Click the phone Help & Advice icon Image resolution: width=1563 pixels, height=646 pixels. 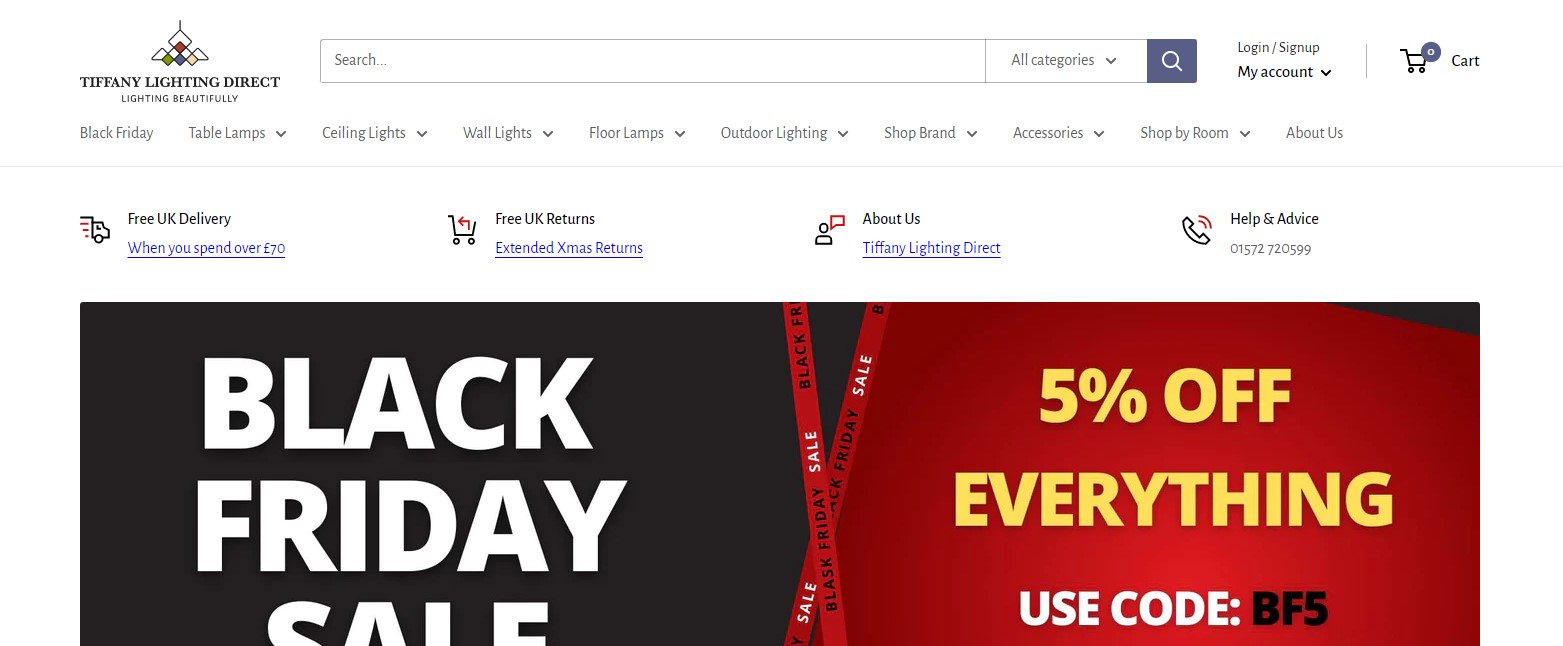click(x=1197, y=230)
